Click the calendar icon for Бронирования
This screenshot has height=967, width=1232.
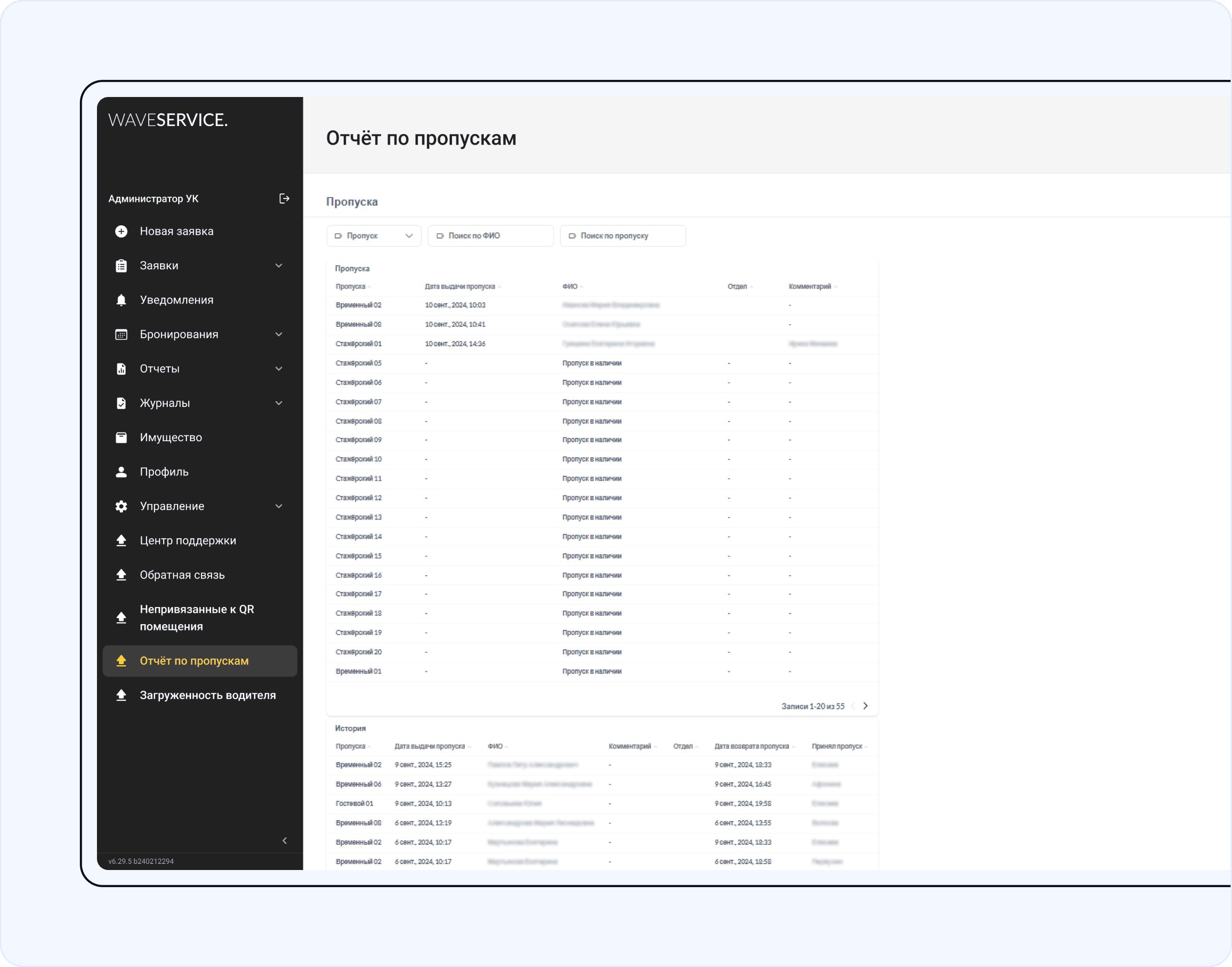[x=121, y=335]
